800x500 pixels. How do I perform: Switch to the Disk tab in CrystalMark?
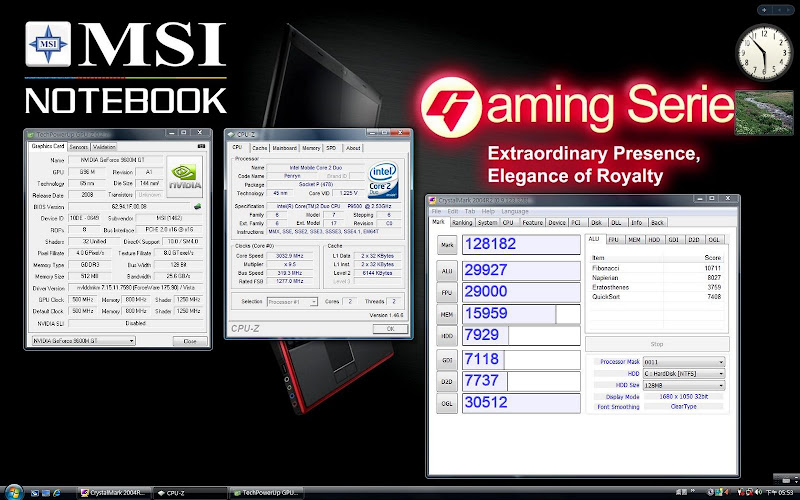[596, 222]
